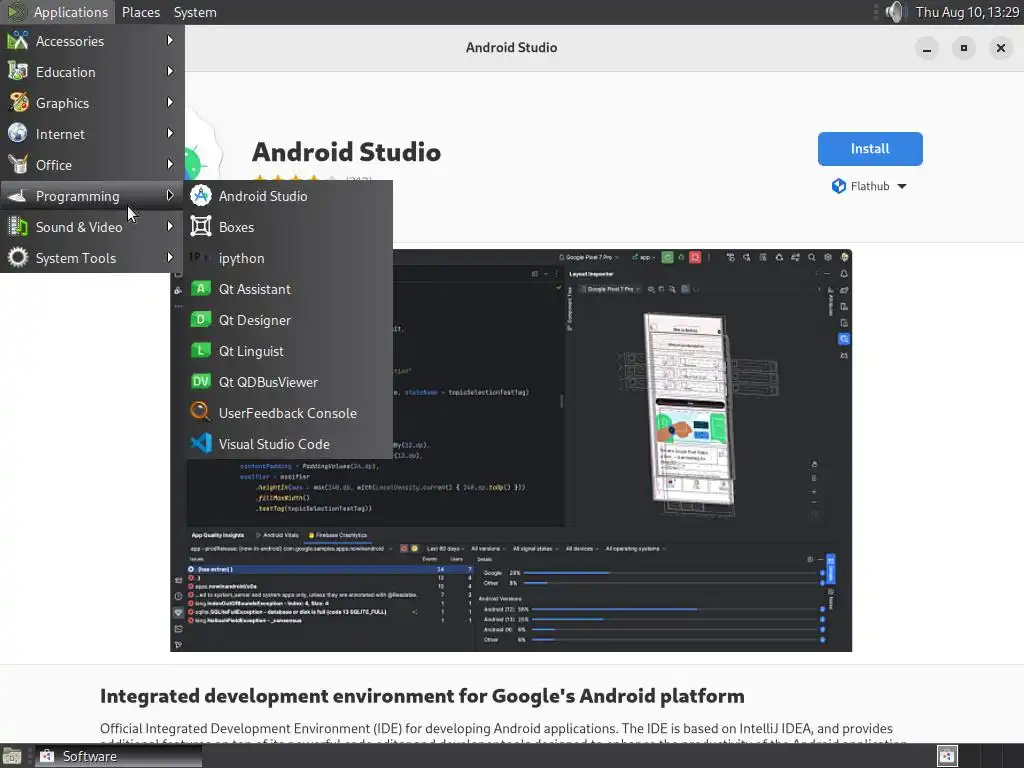
Task: Launch Qt Linguist from the menu
Action: pyautogui.click(x=288, y=351)
